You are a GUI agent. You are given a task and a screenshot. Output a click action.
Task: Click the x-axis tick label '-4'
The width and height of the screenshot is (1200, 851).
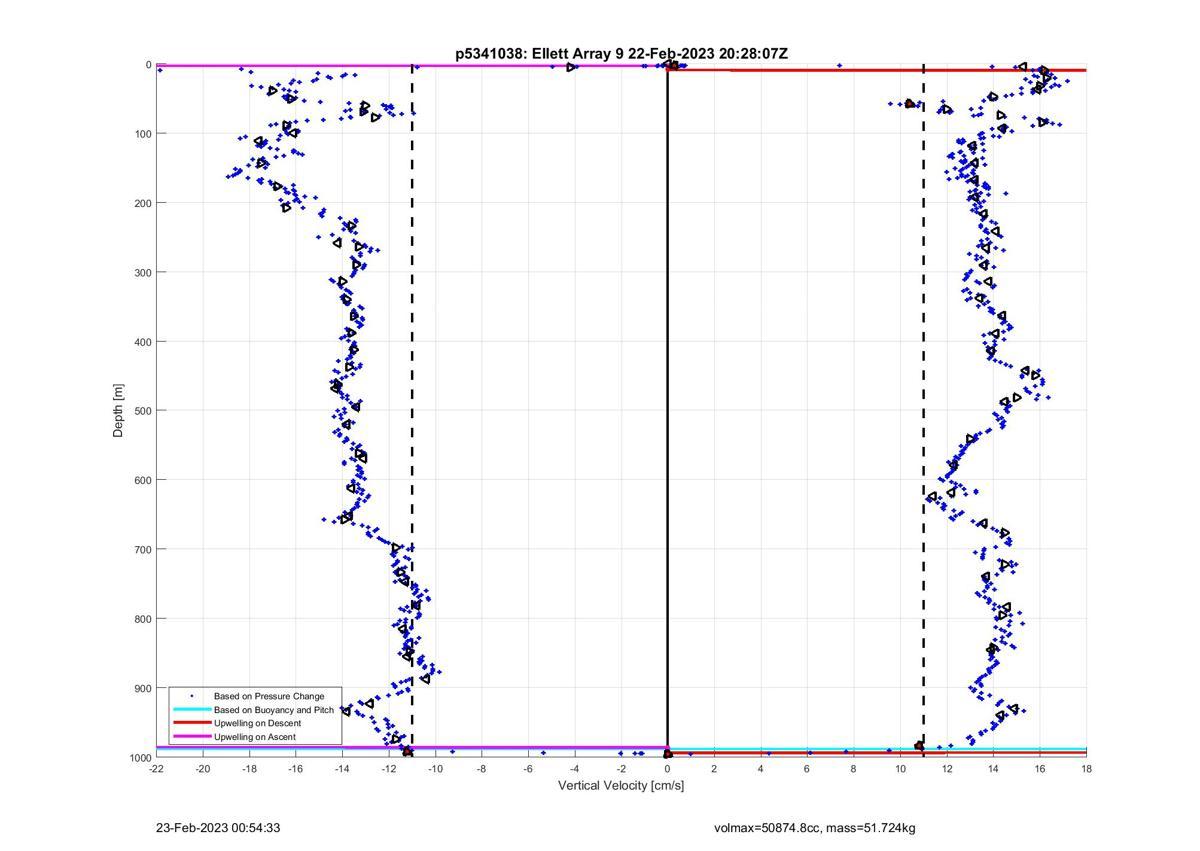pos(575,769)
